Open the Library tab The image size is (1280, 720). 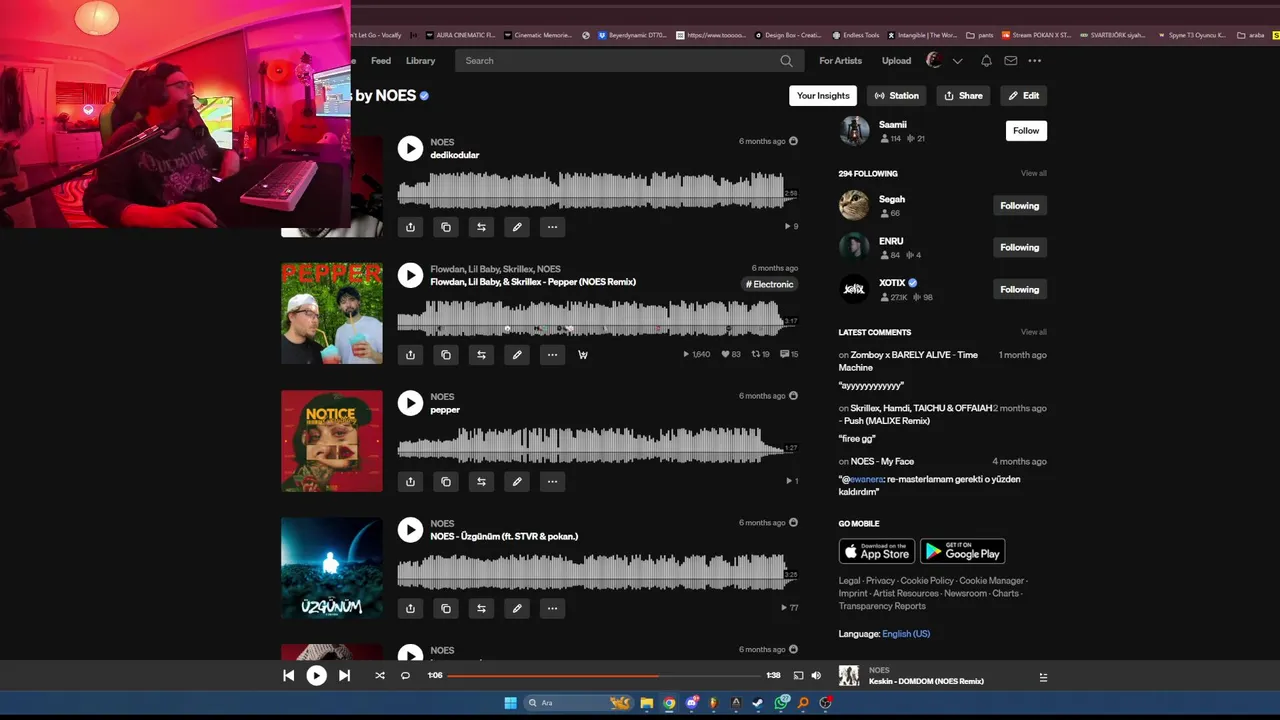[420, 61]
